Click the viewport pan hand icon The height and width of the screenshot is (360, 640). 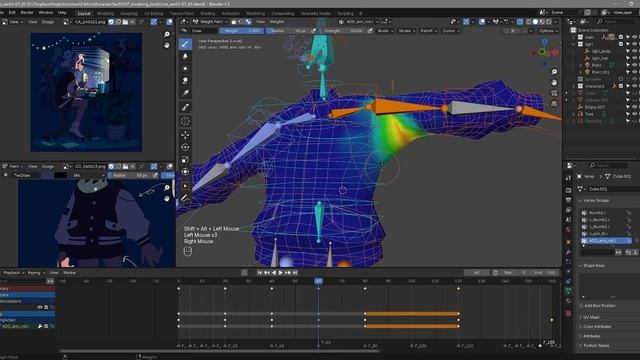pyautogui.click(x=554, y=82)
